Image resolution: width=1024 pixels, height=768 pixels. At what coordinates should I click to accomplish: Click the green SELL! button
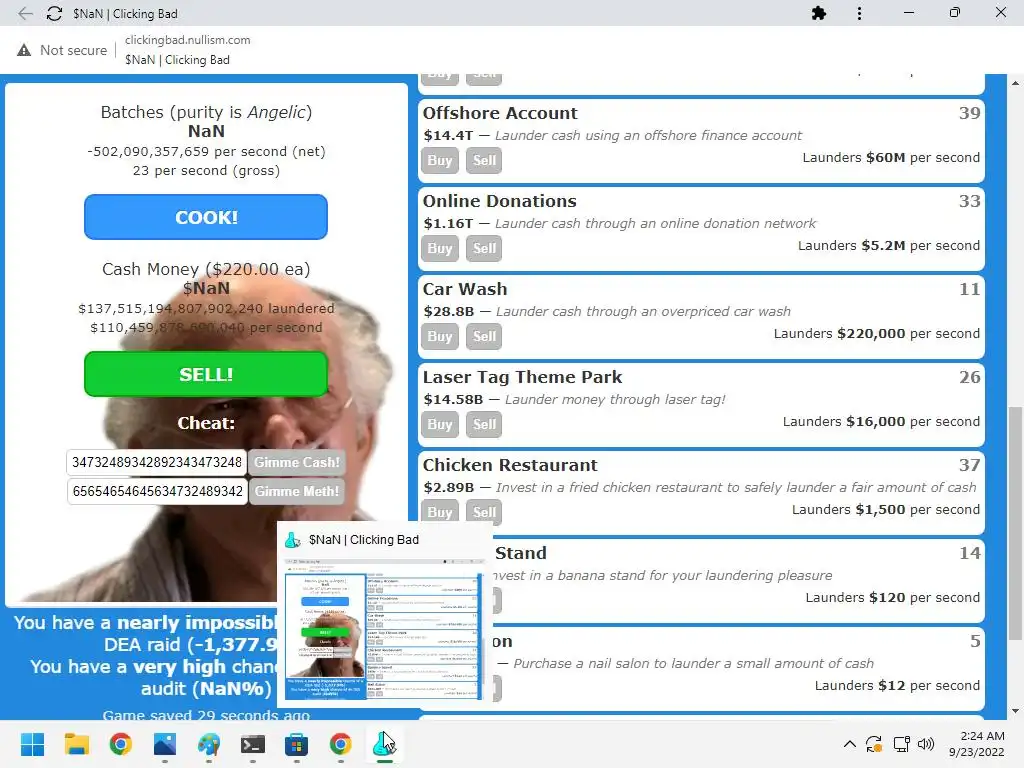click(x=206, y=374)
